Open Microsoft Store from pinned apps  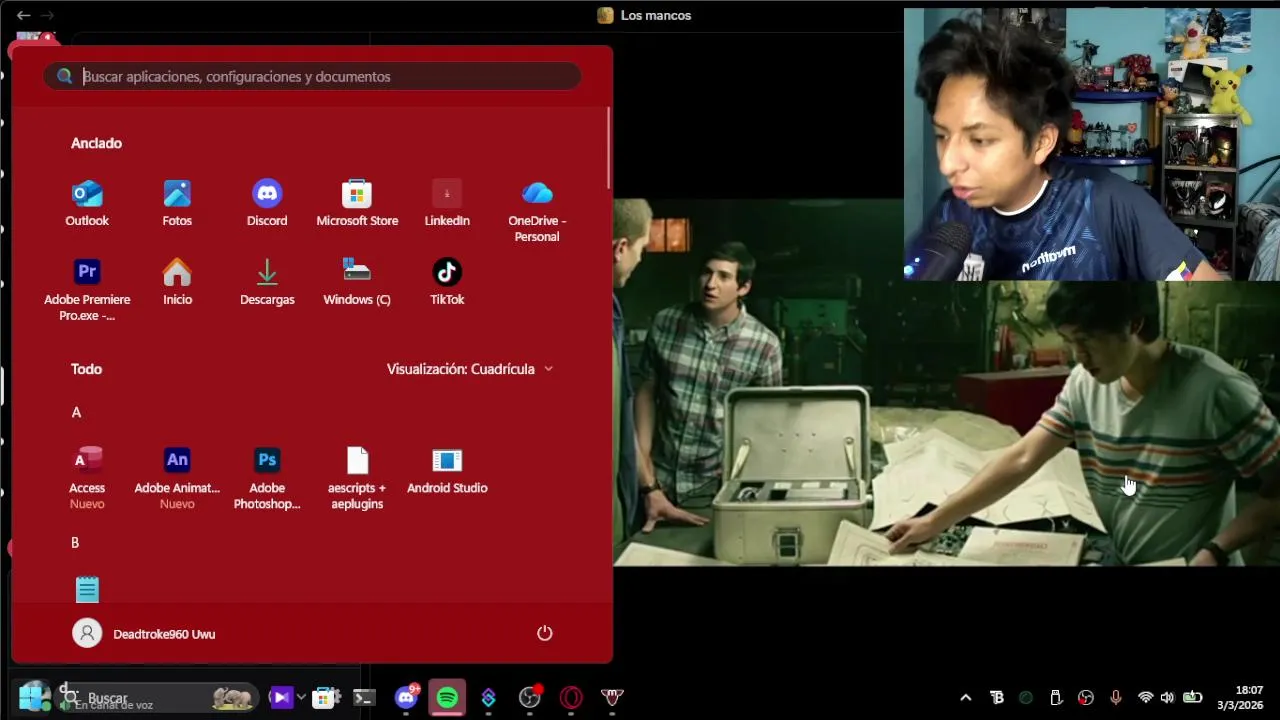point(357,204)
